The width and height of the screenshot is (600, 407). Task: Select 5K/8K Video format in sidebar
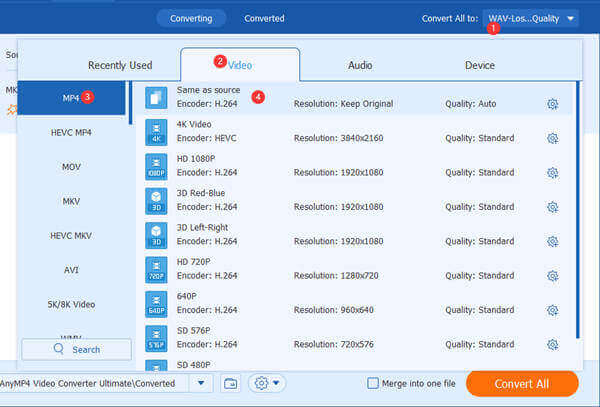point(71,304)
